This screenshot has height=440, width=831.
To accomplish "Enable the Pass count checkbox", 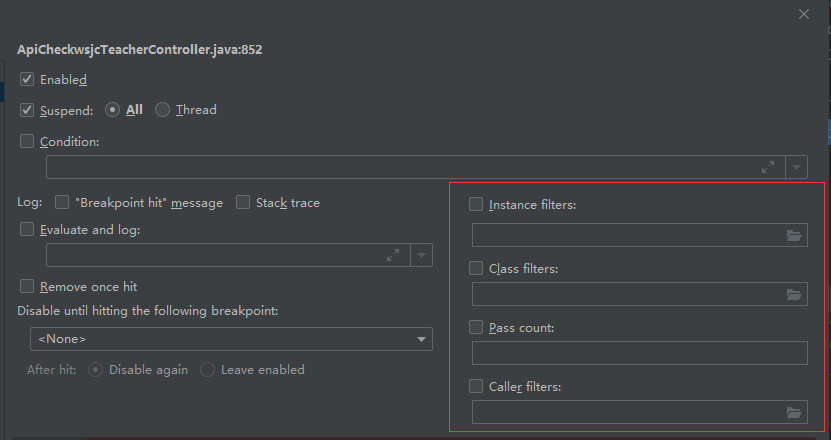I will click(x=476, y=328).
